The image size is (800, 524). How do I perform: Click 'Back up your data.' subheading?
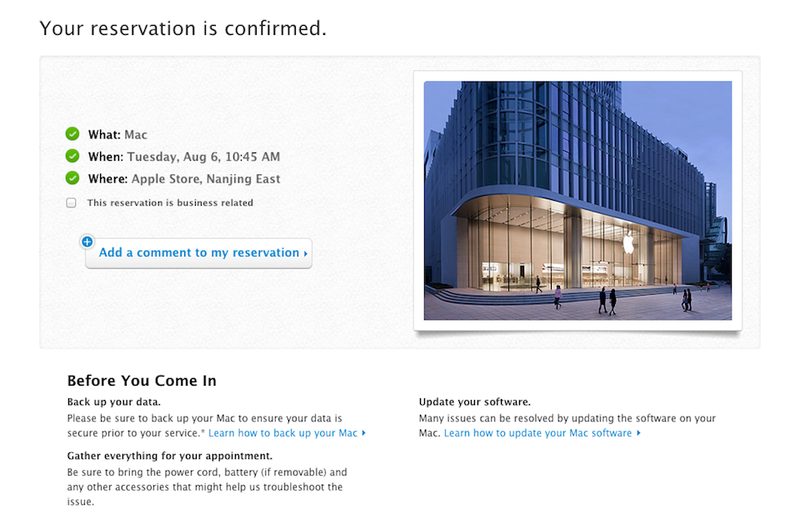[114, 402]
